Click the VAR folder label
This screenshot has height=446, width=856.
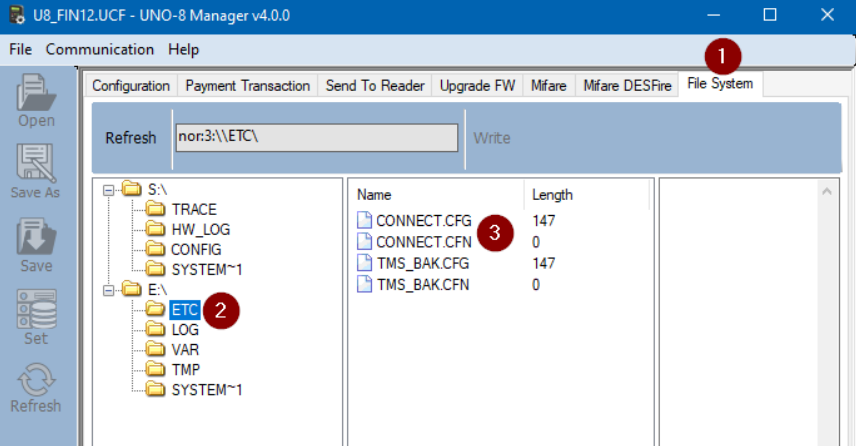click(185, 350)
